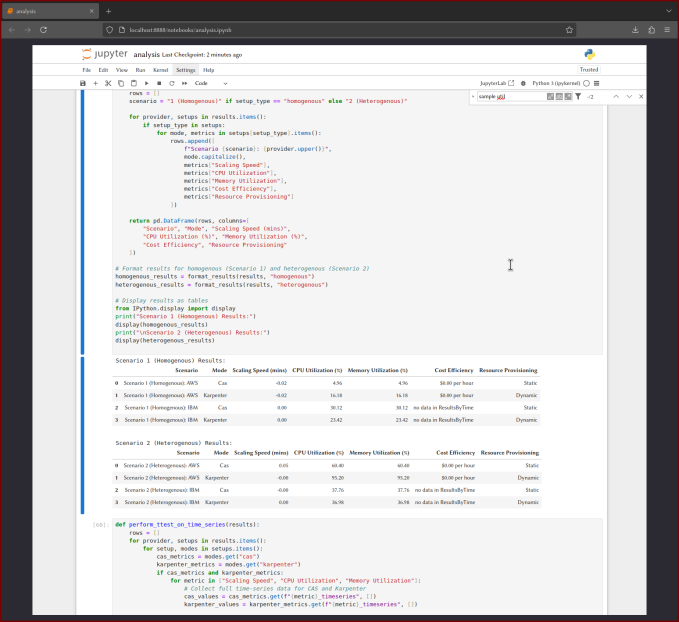Click the JupyterLab link button
The height and width of the screenshot is (622, 679).
click(x=497, y=83)
